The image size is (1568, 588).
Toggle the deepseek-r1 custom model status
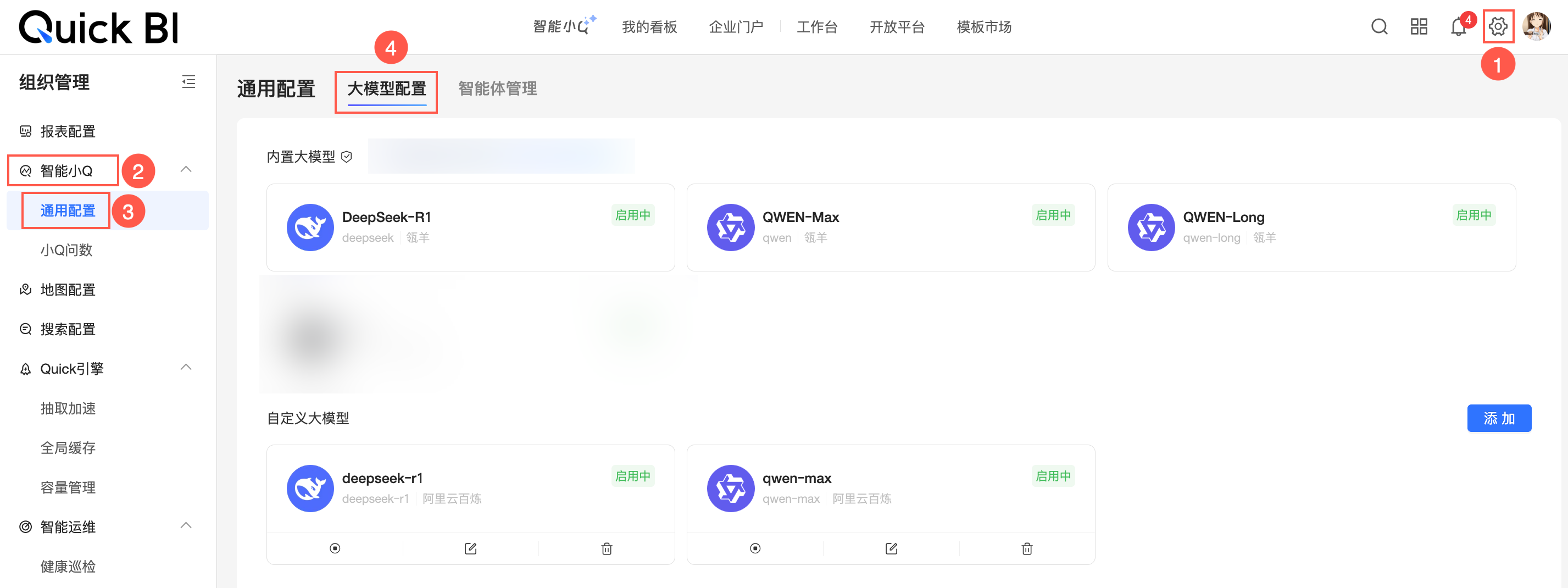335,548
